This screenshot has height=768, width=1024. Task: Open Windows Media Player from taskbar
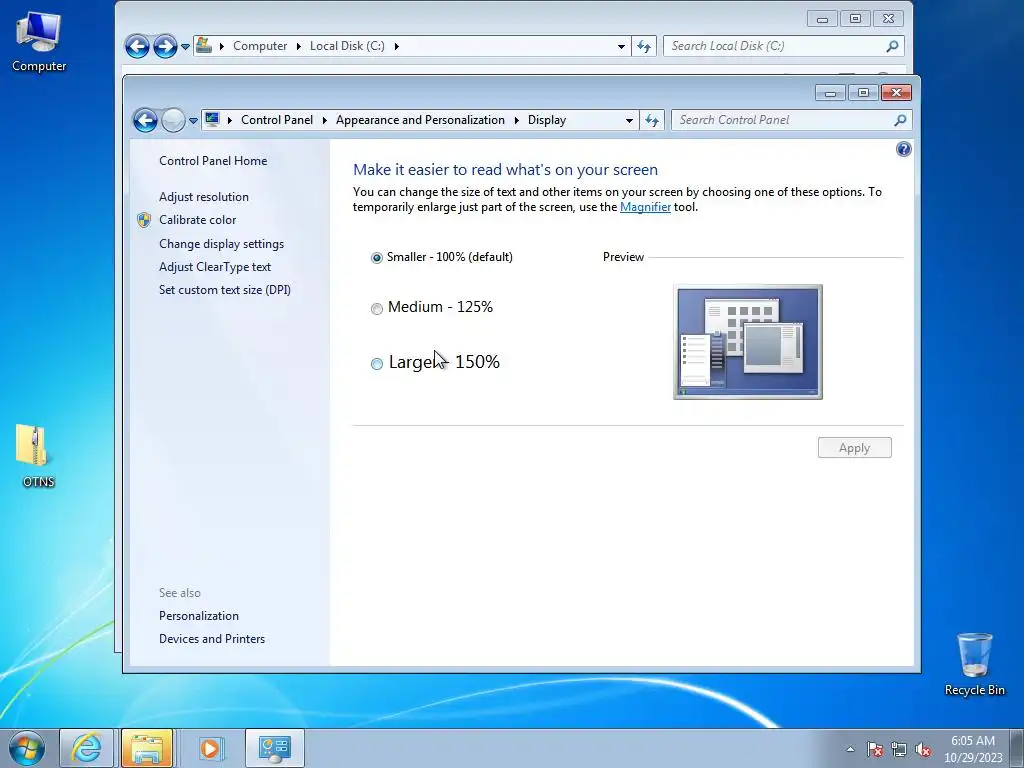click(210, 748)
